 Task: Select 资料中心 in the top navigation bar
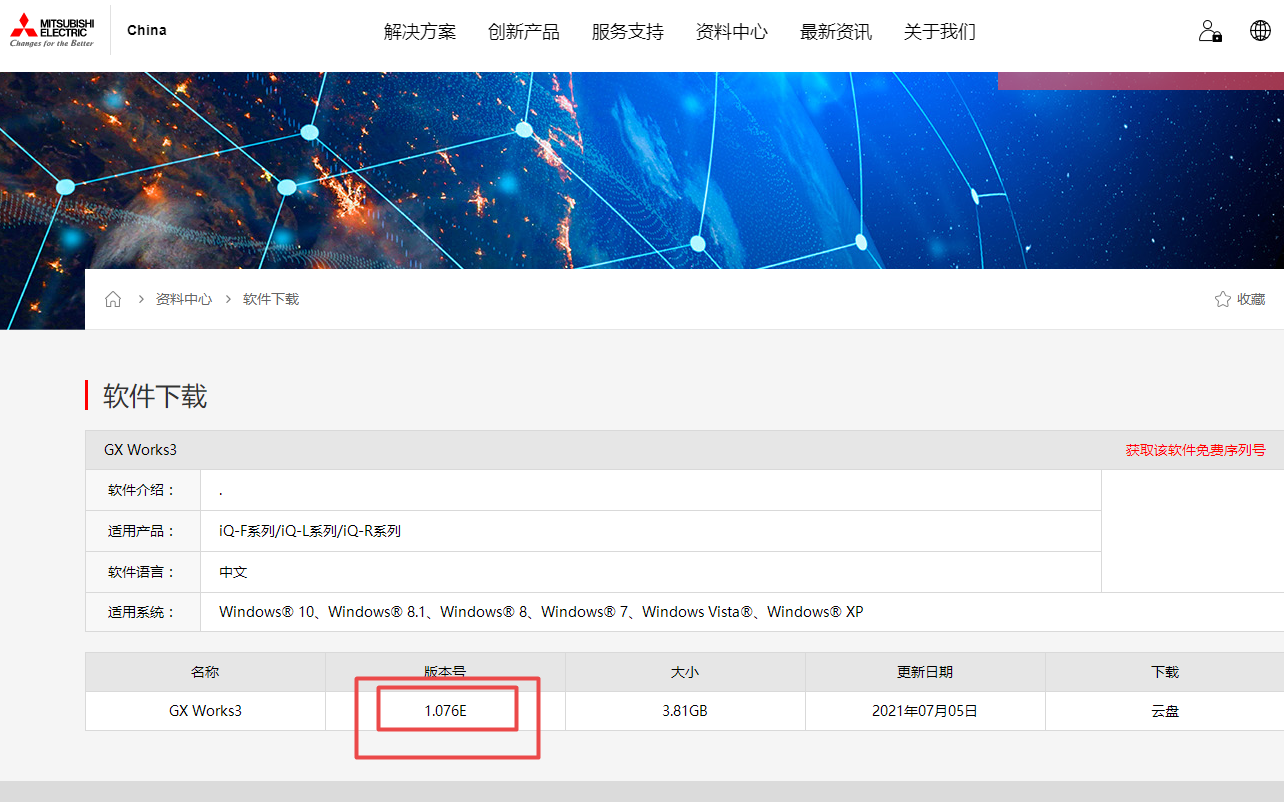pyautogui.click(x=732, y=32)
